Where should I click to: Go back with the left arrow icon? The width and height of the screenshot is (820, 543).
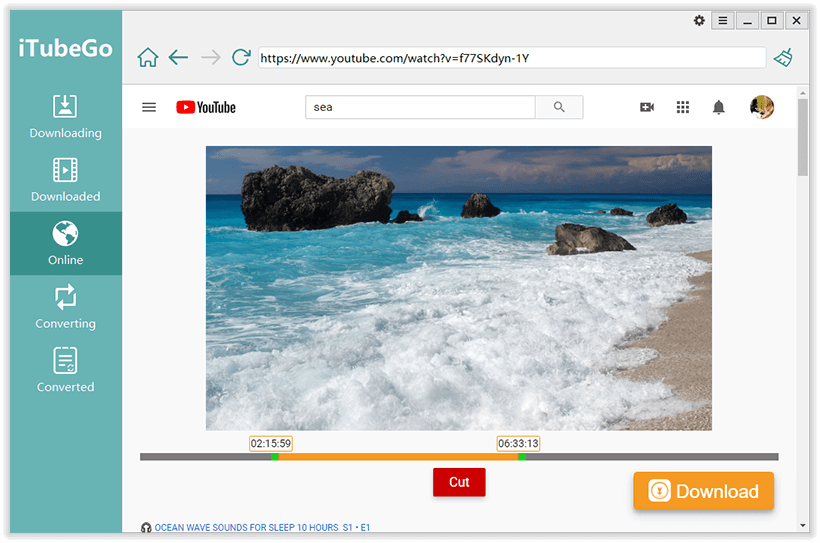click(178, 58)
